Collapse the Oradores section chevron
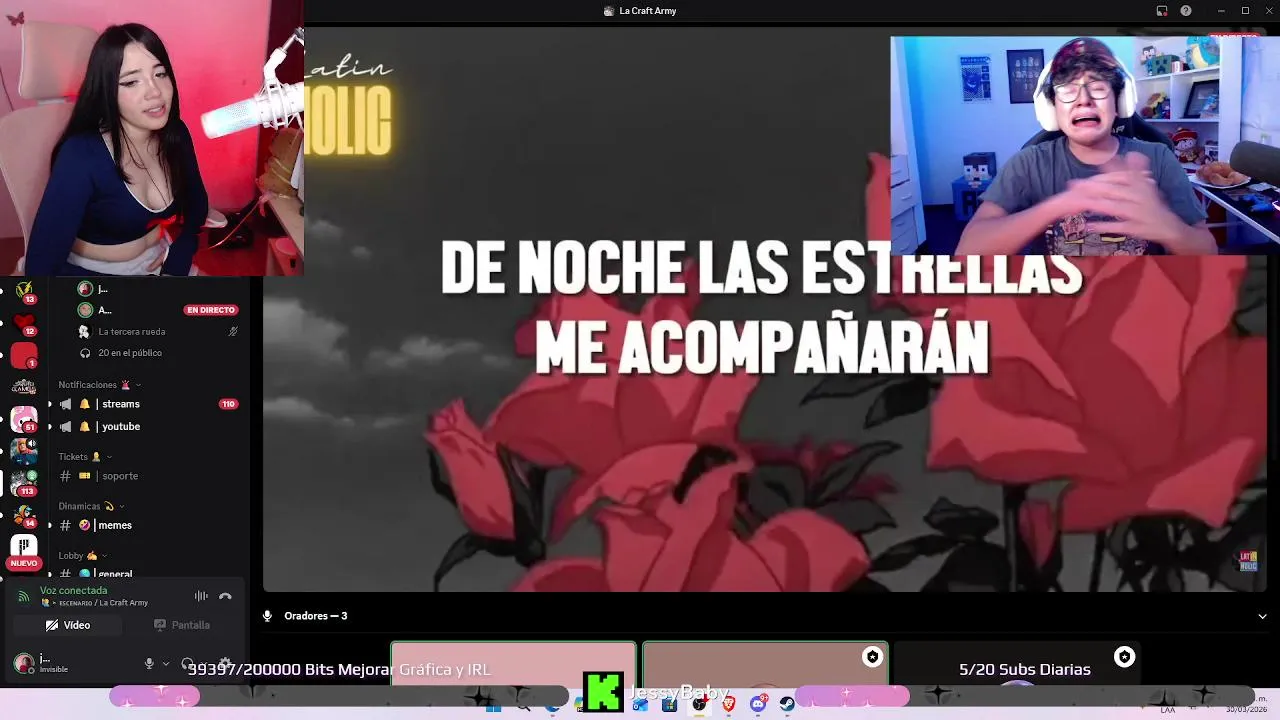Screen dimensions: 1280x720 [x=1262, y=616]
